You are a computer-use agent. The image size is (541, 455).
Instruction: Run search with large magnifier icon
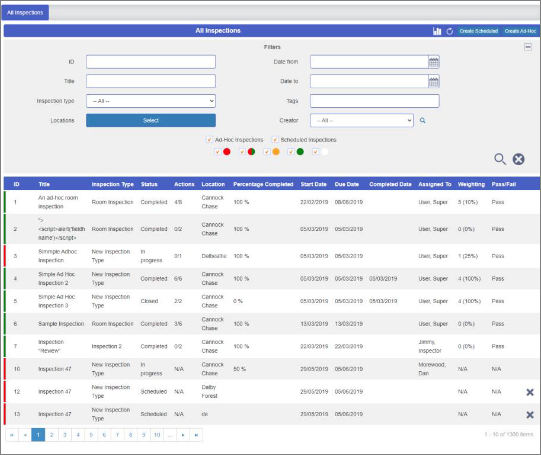pos(500,159)
